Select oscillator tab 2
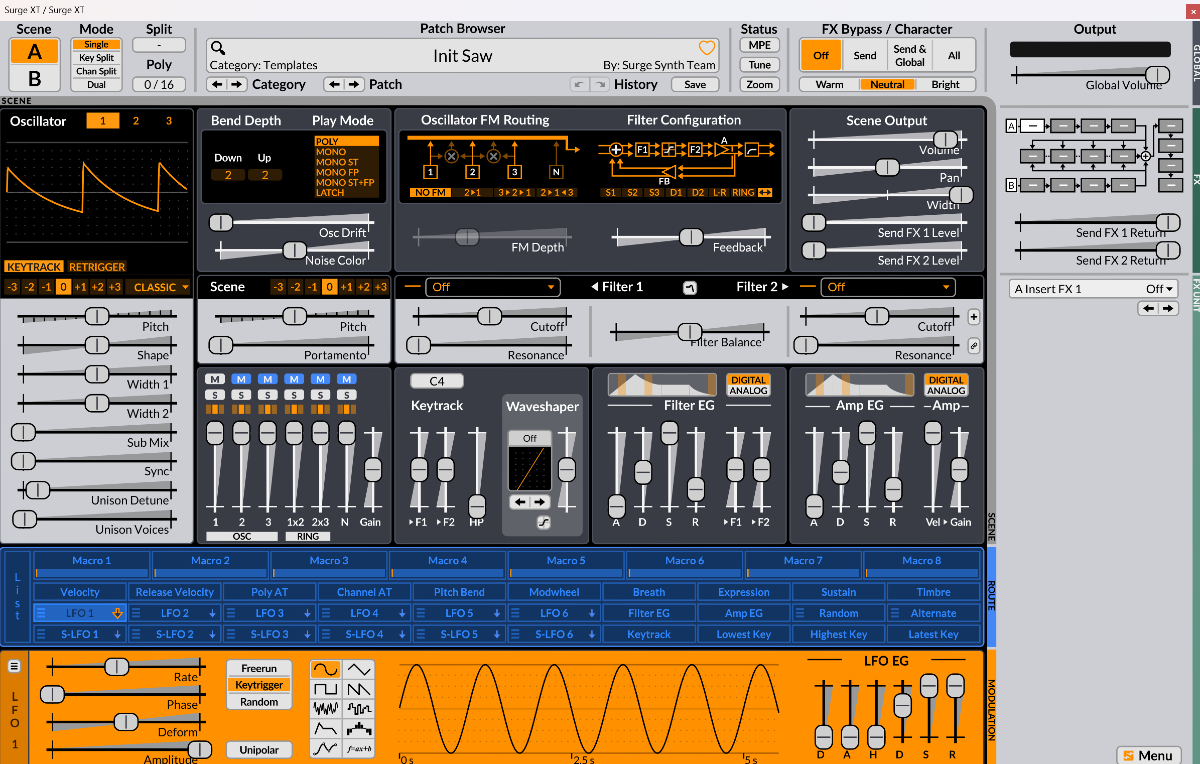1200x764 pixels. click(x=136, y=121)
